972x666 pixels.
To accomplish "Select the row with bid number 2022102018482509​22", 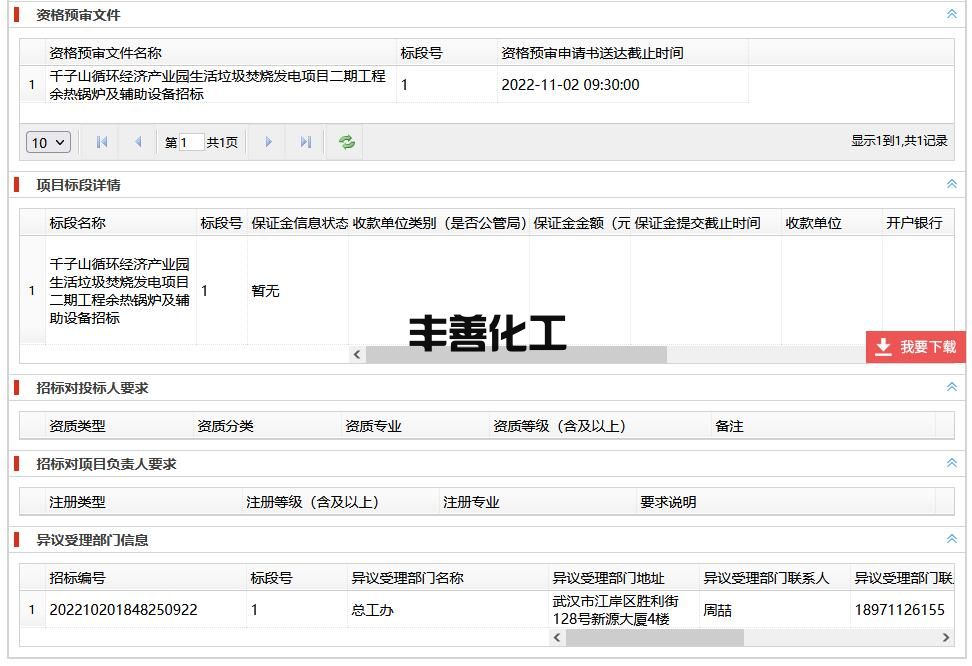I will (x=487, y=610).
